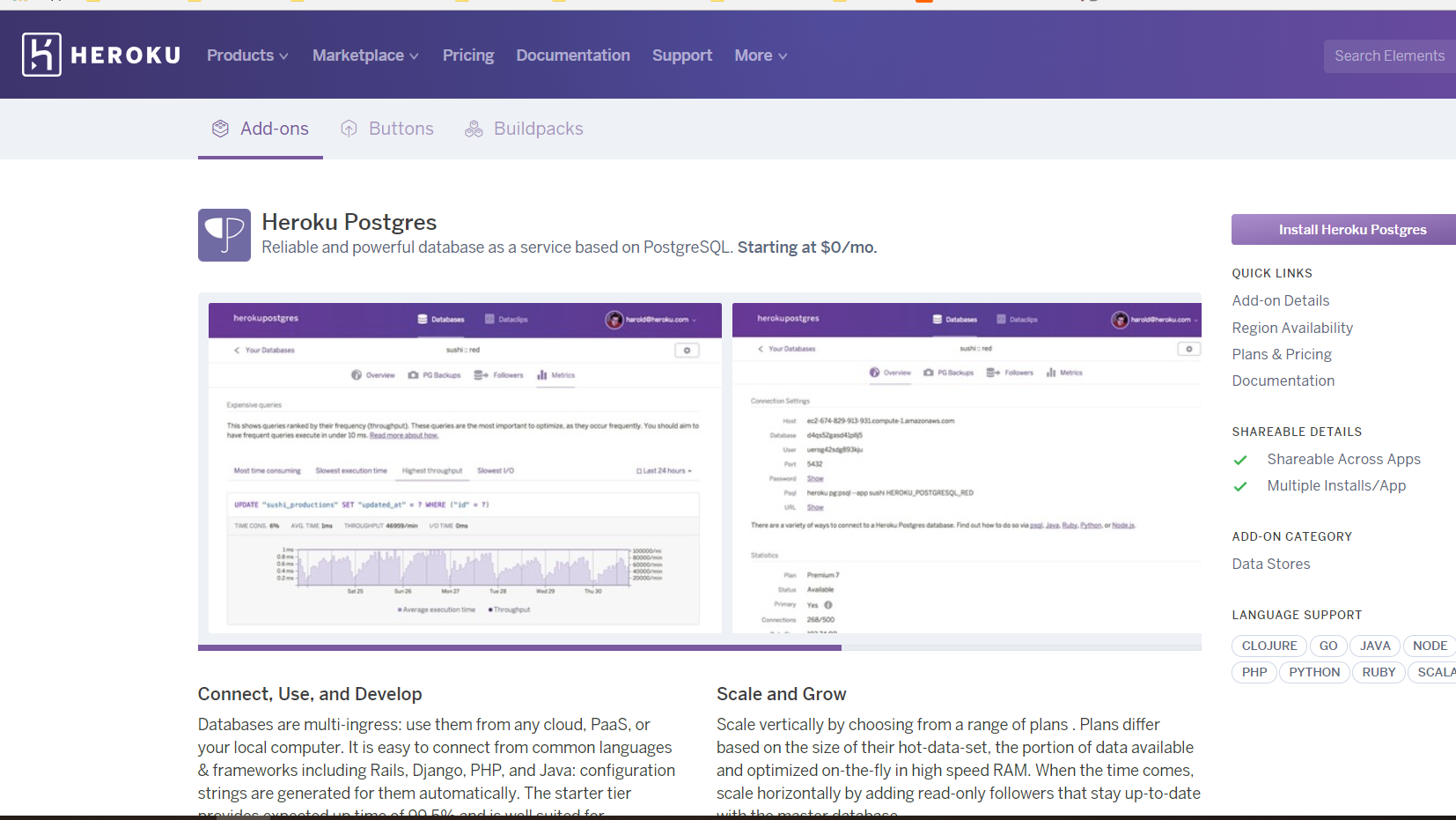This screenshot has height=820, width=1456.
Task: Select the GO language tag
Action: [1328, 646]
